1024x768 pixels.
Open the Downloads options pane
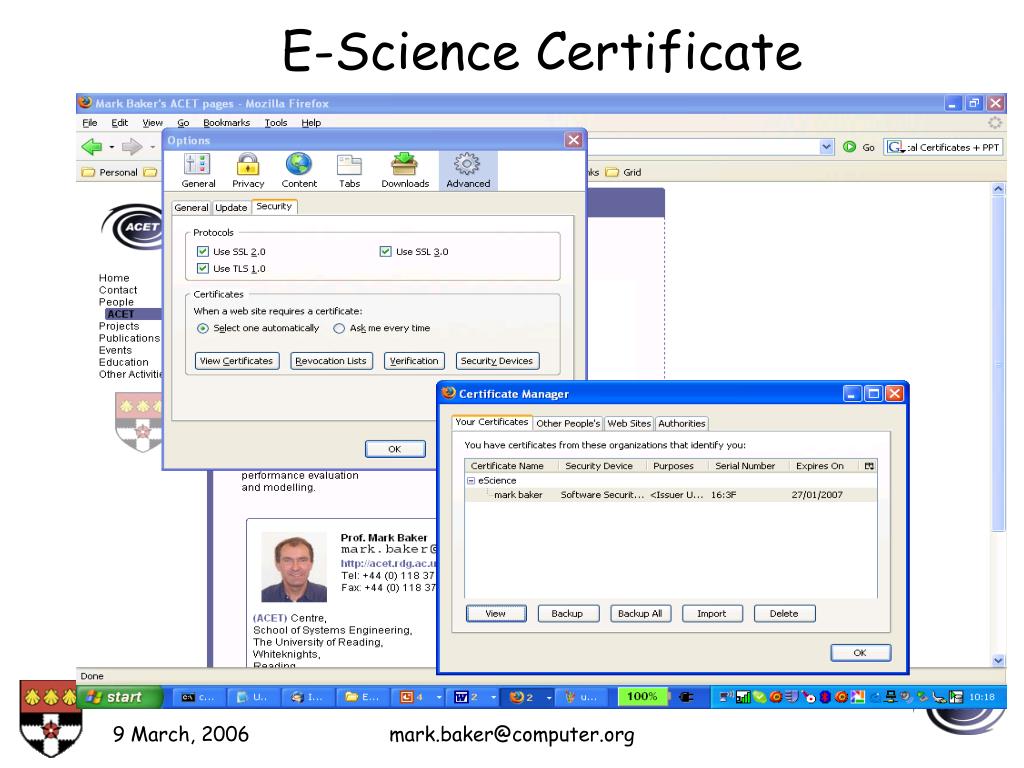point(405,171)
